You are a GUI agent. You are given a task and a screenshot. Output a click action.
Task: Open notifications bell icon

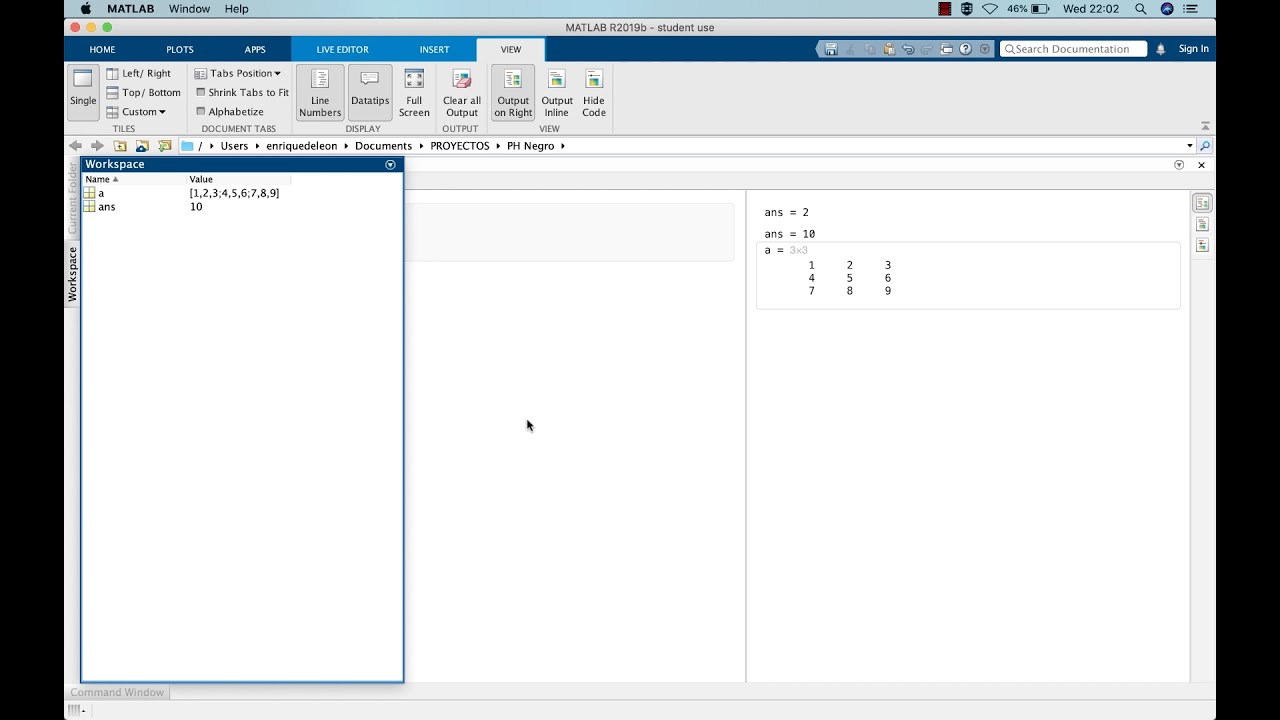pyautogui.click(x=1161, y=49)
